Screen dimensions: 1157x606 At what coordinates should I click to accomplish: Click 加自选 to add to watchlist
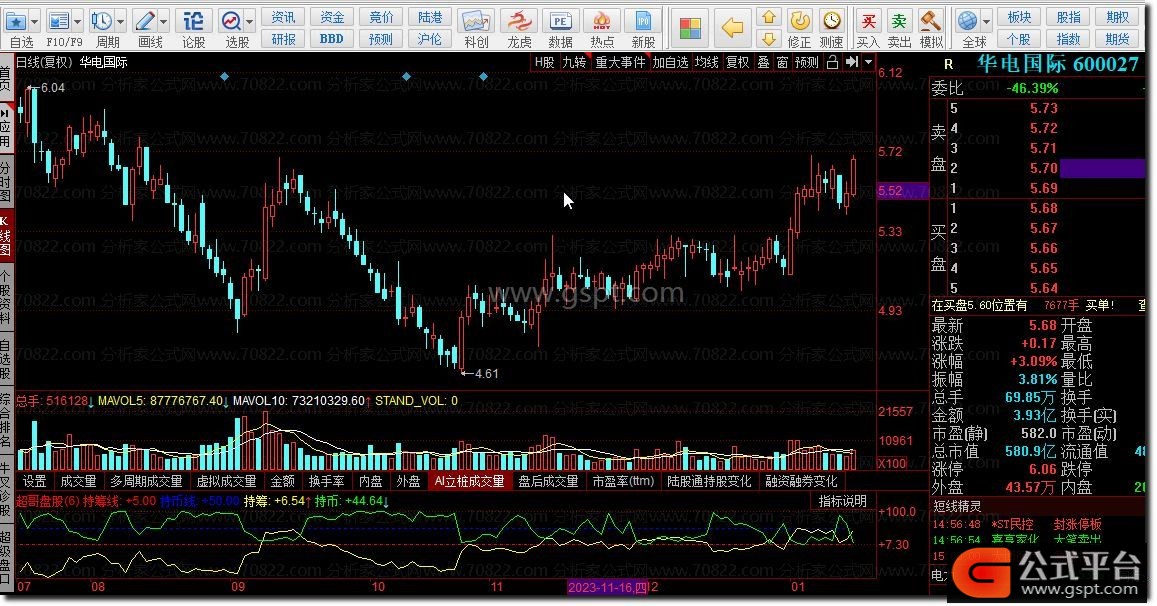670,63
